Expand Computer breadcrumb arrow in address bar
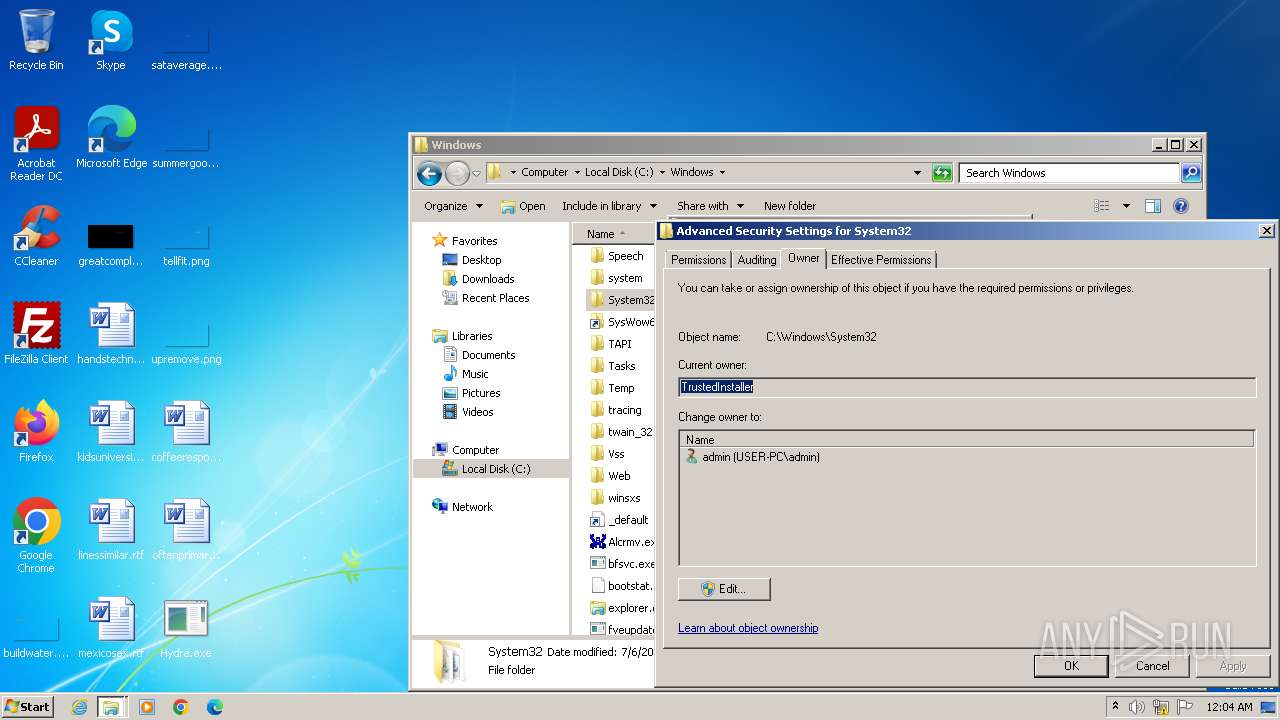Screen dimensions: 1280x720 [577, 173]
